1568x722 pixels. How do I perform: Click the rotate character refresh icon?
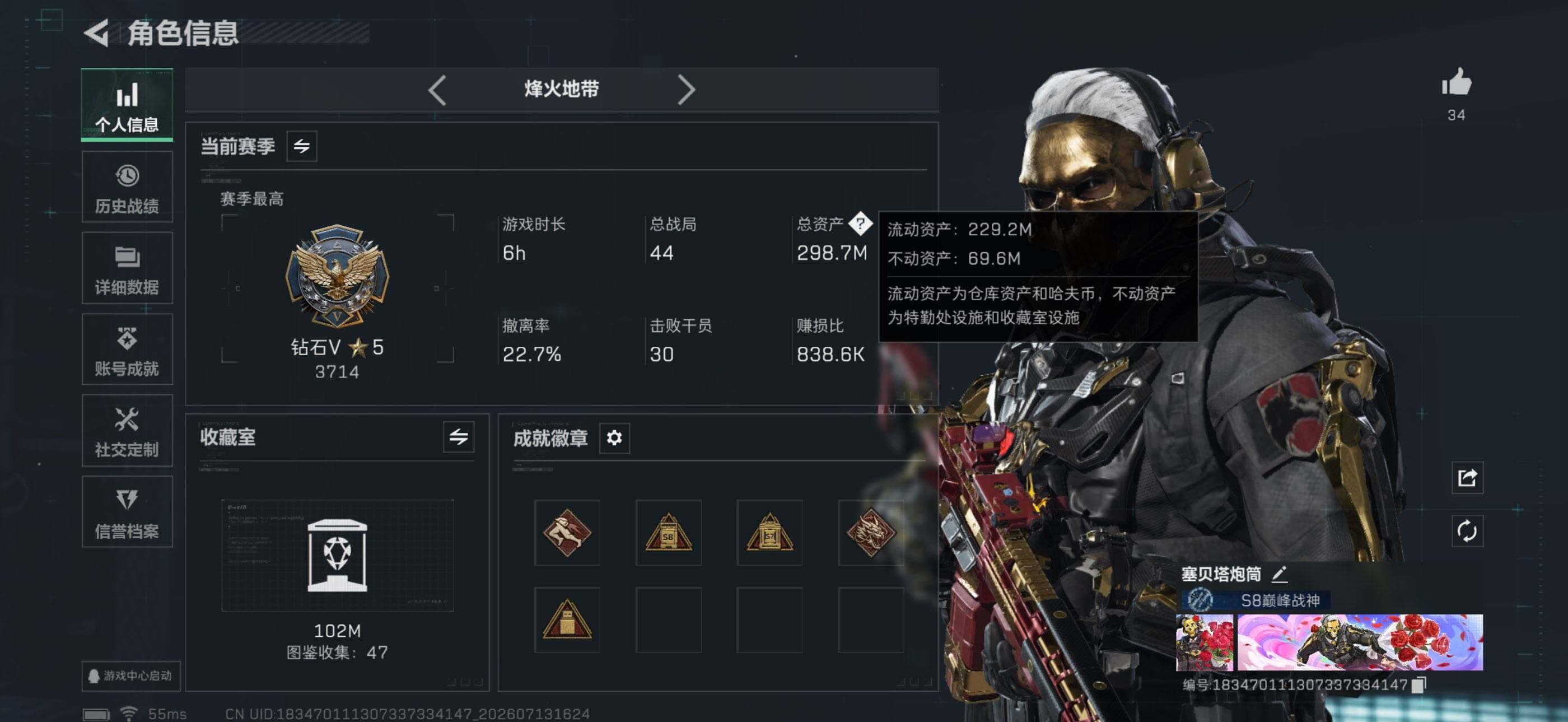(x=1467, y=531)
